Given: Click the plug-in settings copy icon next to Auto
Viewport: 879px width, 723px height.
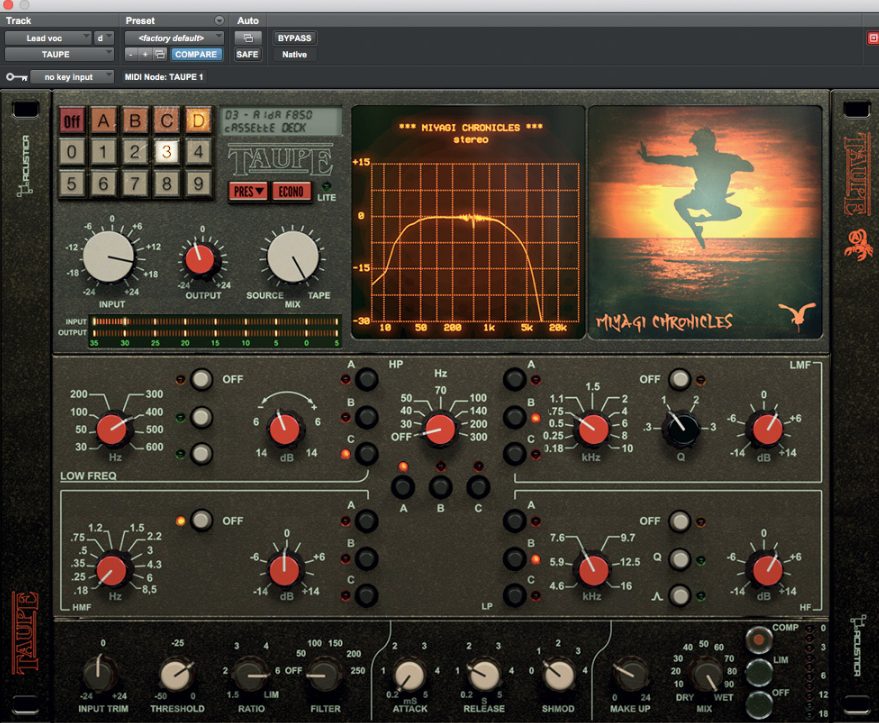Looking at the screenshot, I should [x=248, y=38].
